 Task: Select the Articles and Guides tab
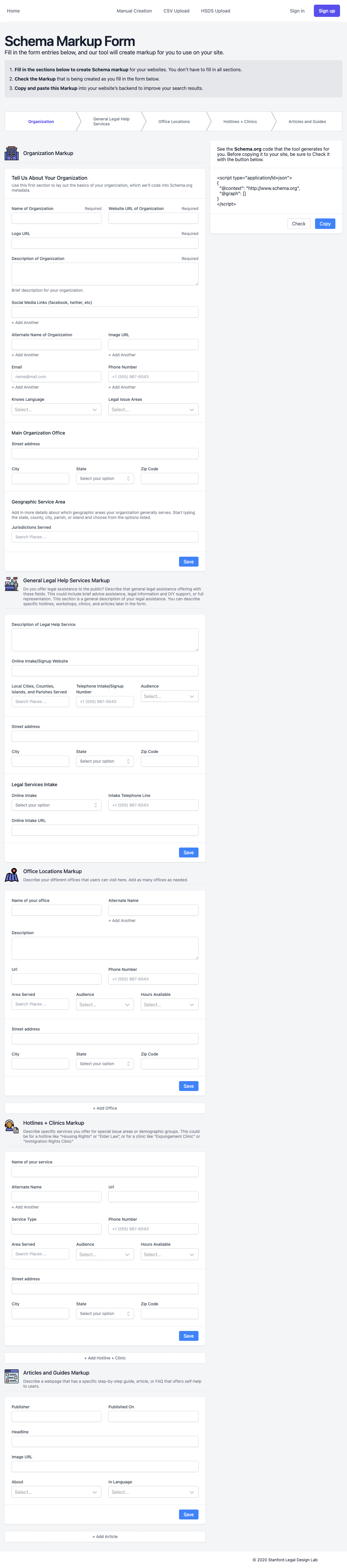click(307, 122)
